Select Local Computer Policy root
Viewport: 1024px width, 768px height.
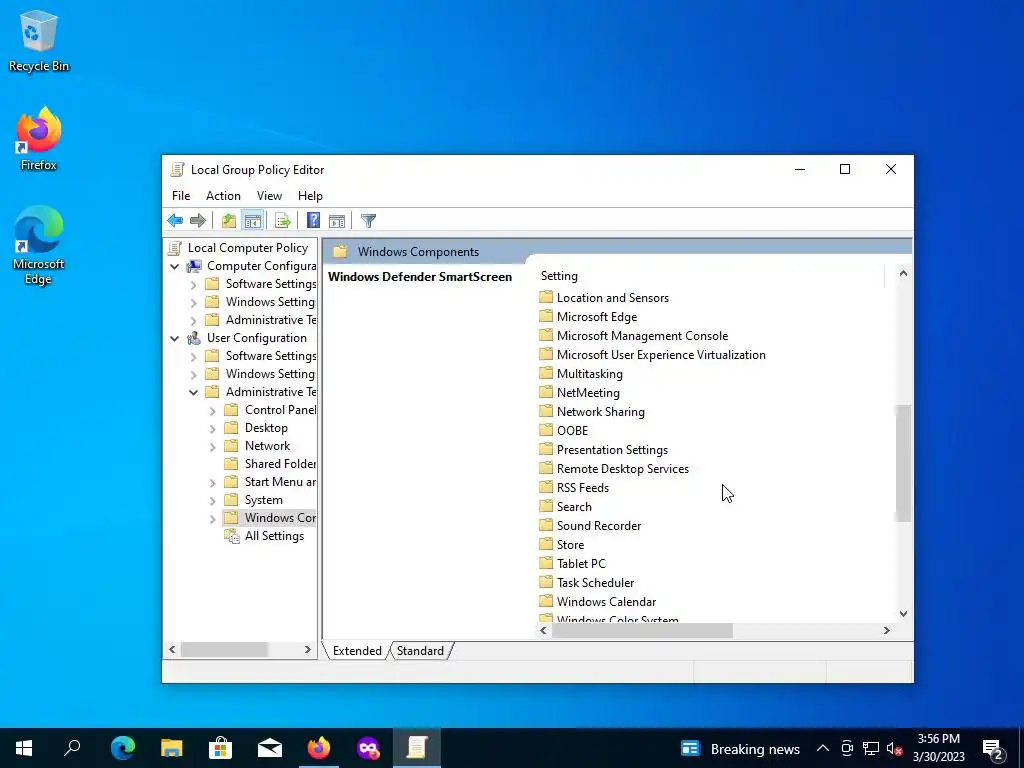point(248,248)
